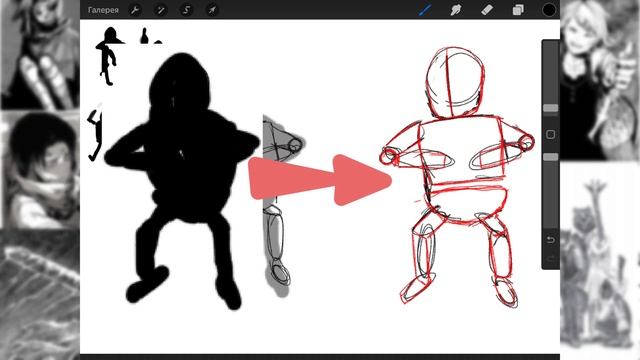
Task: Activate the Transform arrow tool
Action: pyautogui.click(x=212, y=10)
